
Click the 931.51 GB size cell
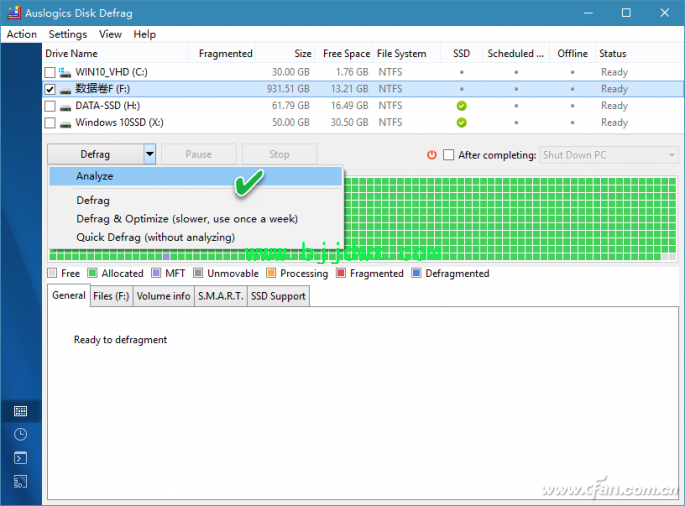point(288,89)
